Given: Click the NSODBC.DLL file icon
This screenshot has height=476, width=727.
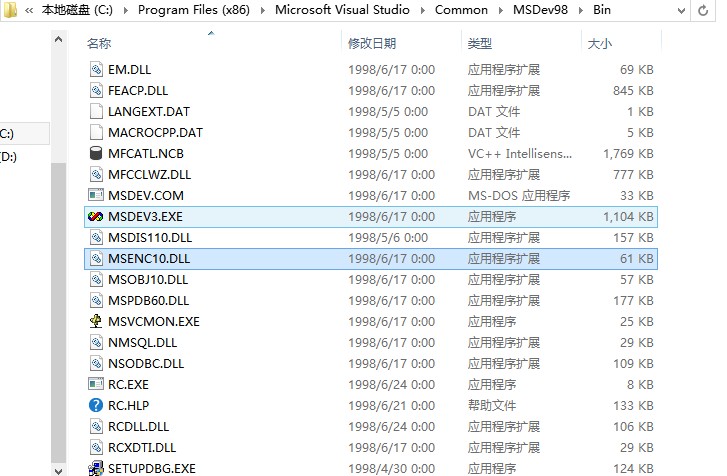Looking at the screenshot, I should pyautogui.click(x=96, y=363).
